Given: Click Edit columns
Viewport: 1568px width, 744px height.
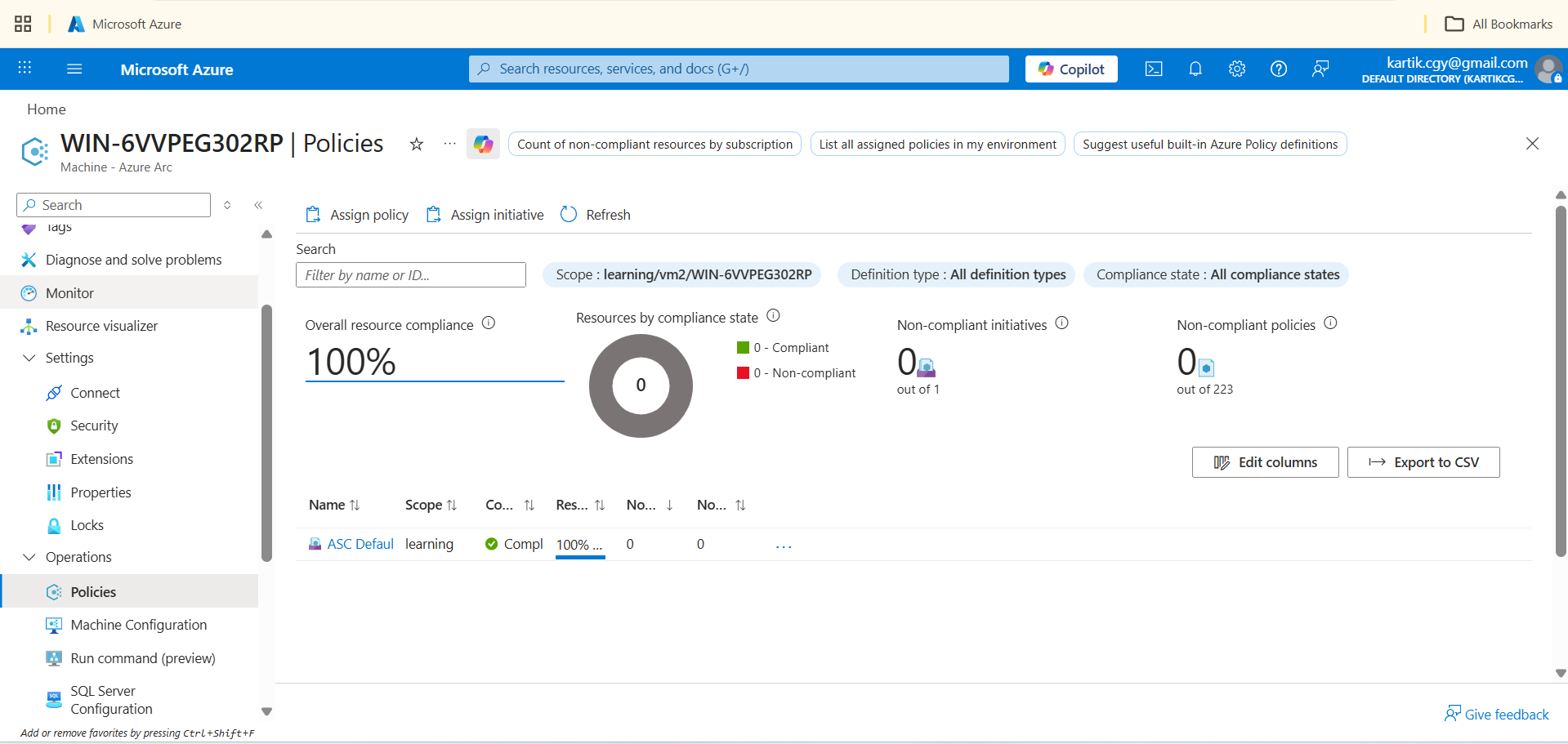Looking at the screenshot, I should pos(1265,462).
